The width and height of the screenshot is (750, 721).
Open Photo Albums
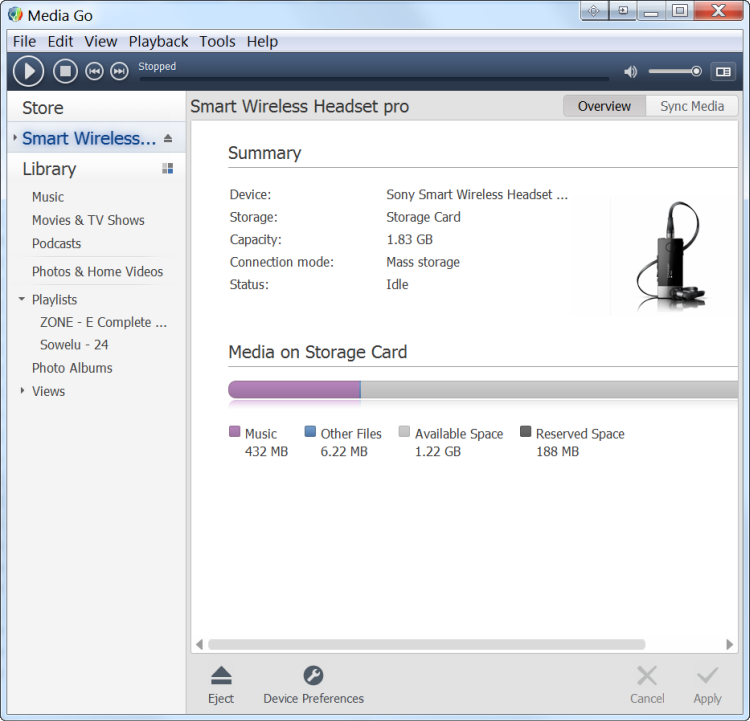coord(72,367)
